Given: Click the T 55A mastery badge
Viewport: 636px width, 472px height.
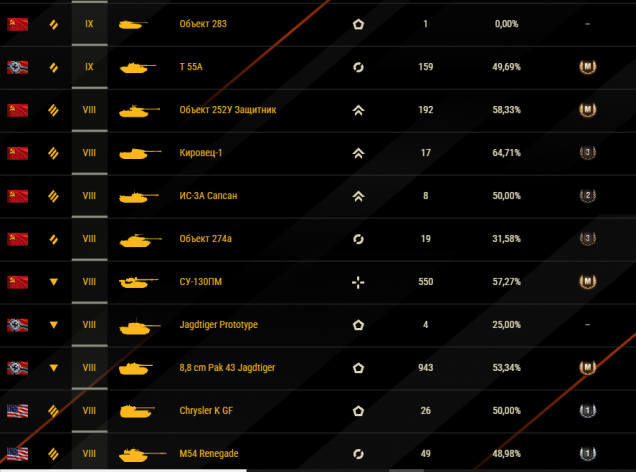Looking at the screenshot, I should 587,67.
